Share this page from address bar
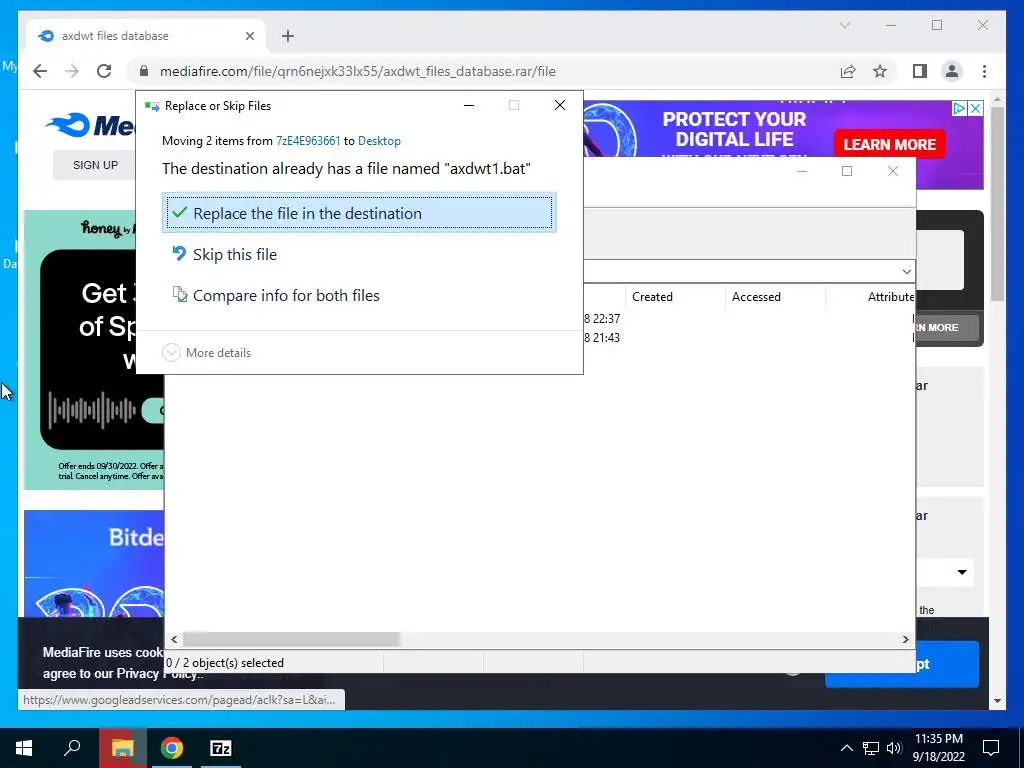The height and width of the screenshot is (768, 1024). click(x=848, y=71)
